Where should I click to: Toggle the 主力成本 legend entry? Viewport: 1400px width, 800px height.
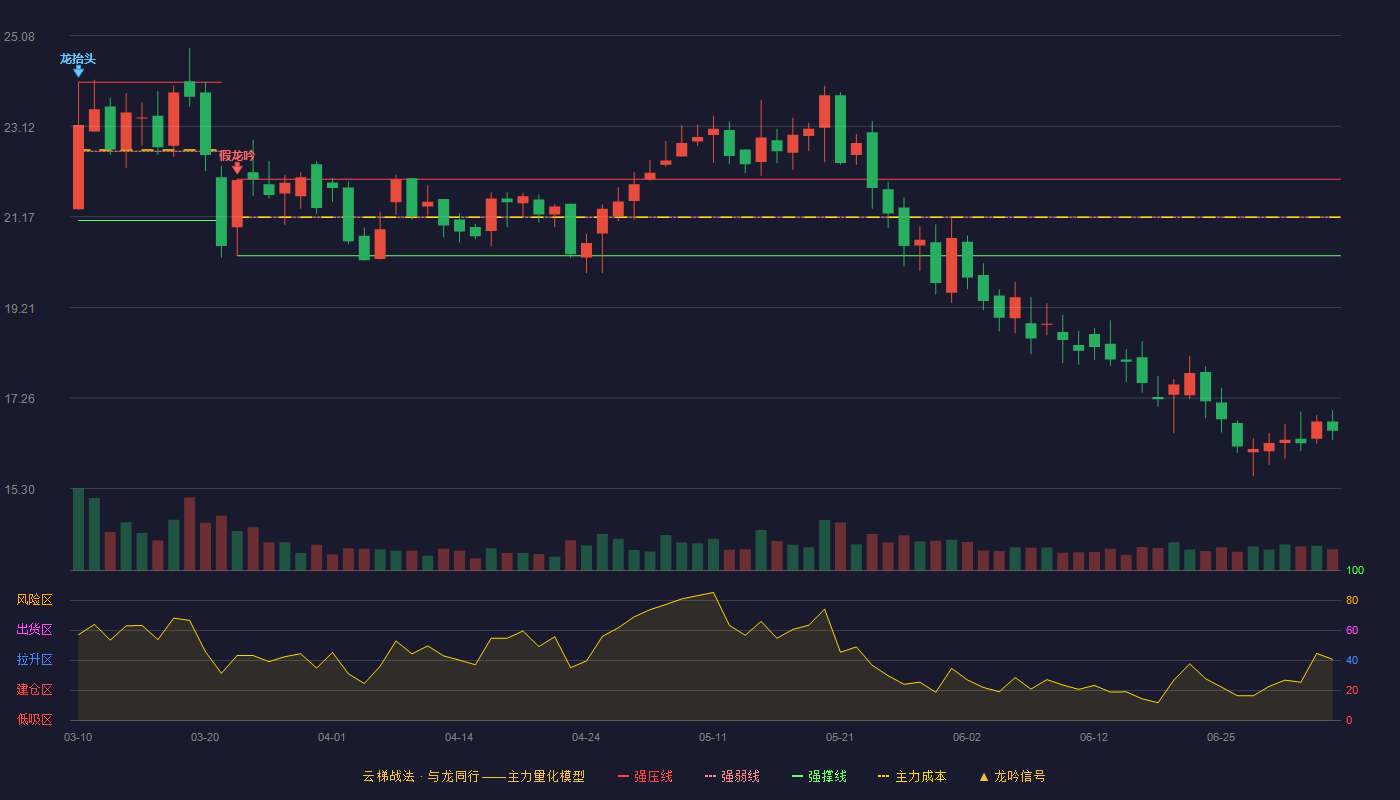tap(912, 776)
